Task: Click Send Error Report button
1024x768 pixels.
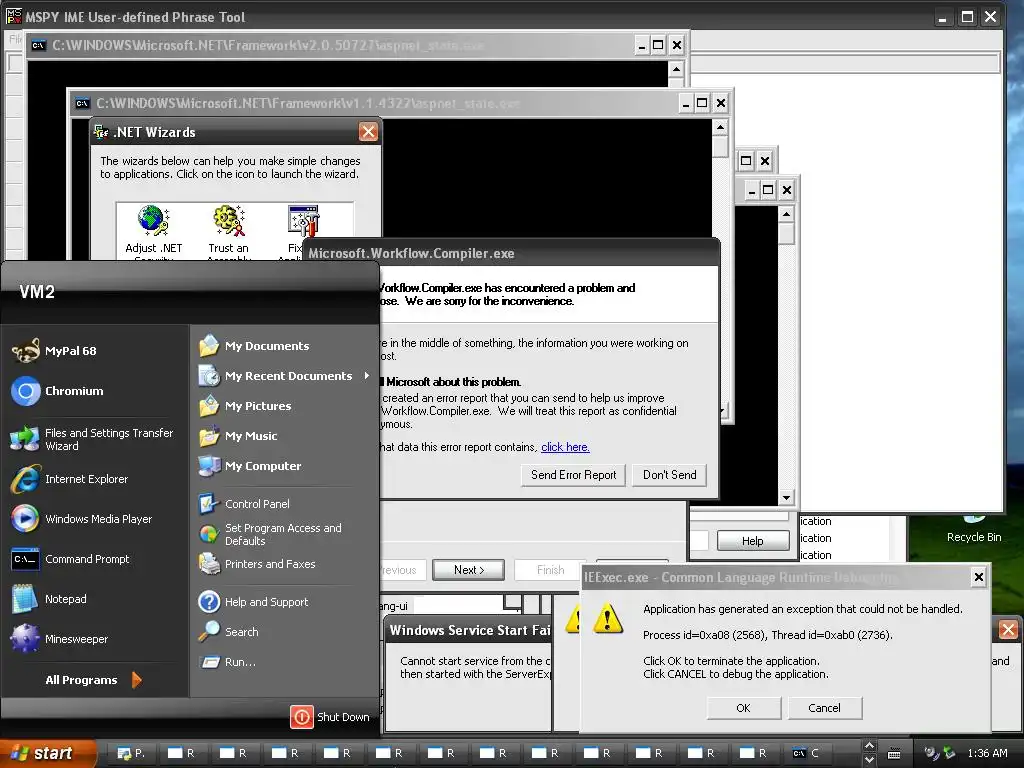Action: (573, 475)
